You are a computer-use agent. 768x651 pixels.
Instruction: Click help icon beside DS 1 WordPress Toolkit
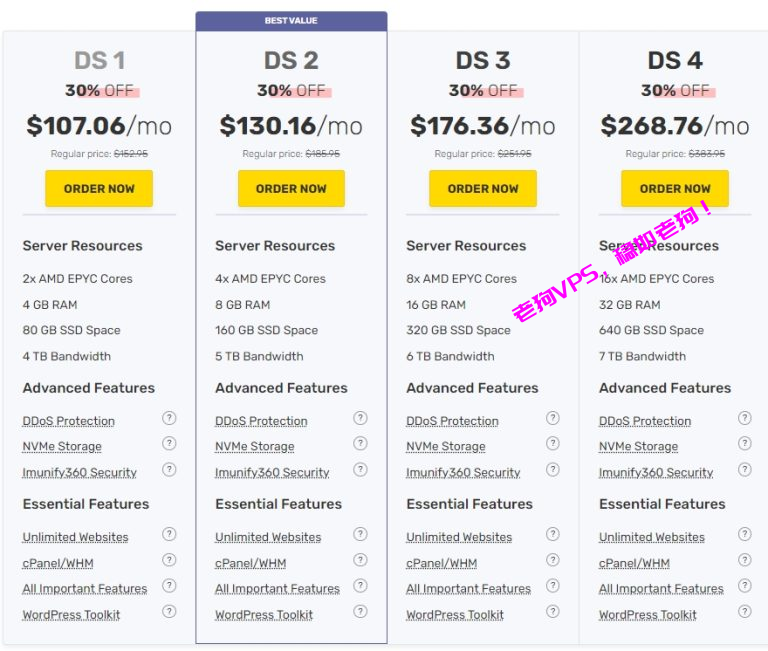(169, 611)
